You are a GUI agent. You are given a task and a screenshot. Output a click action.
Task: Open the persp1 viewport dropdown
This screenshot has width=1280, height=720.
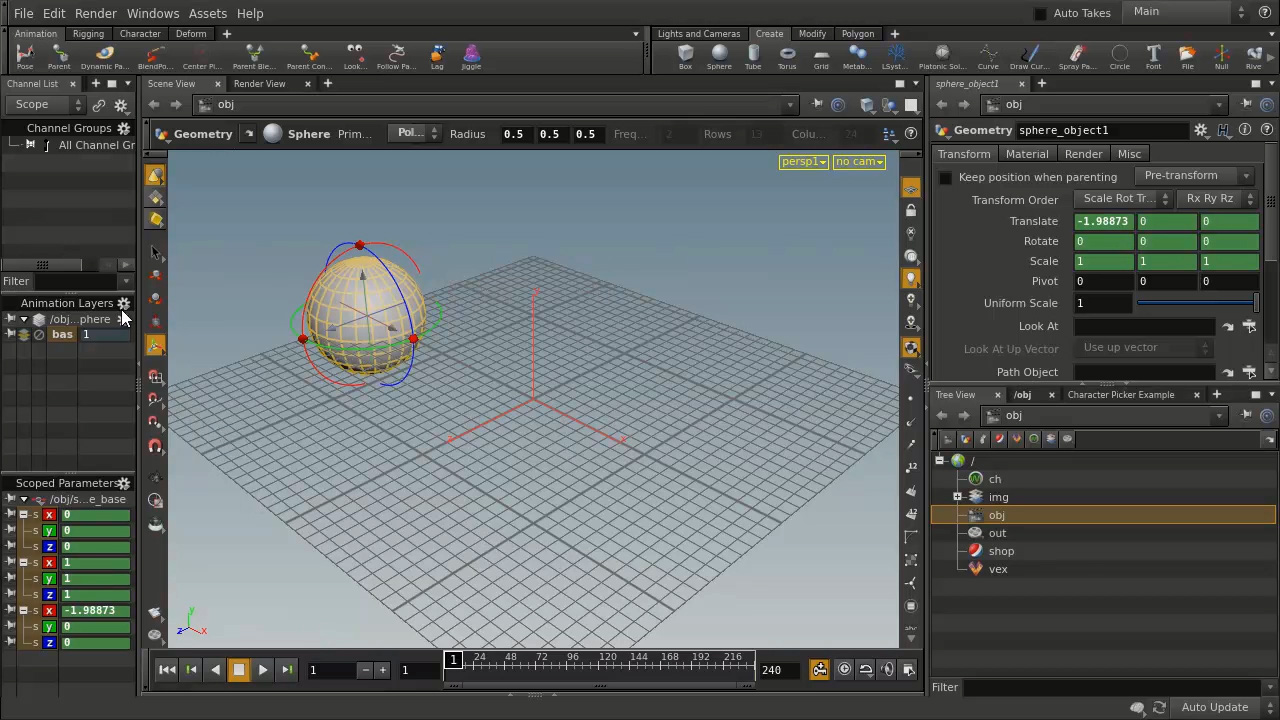click(803, 161)
